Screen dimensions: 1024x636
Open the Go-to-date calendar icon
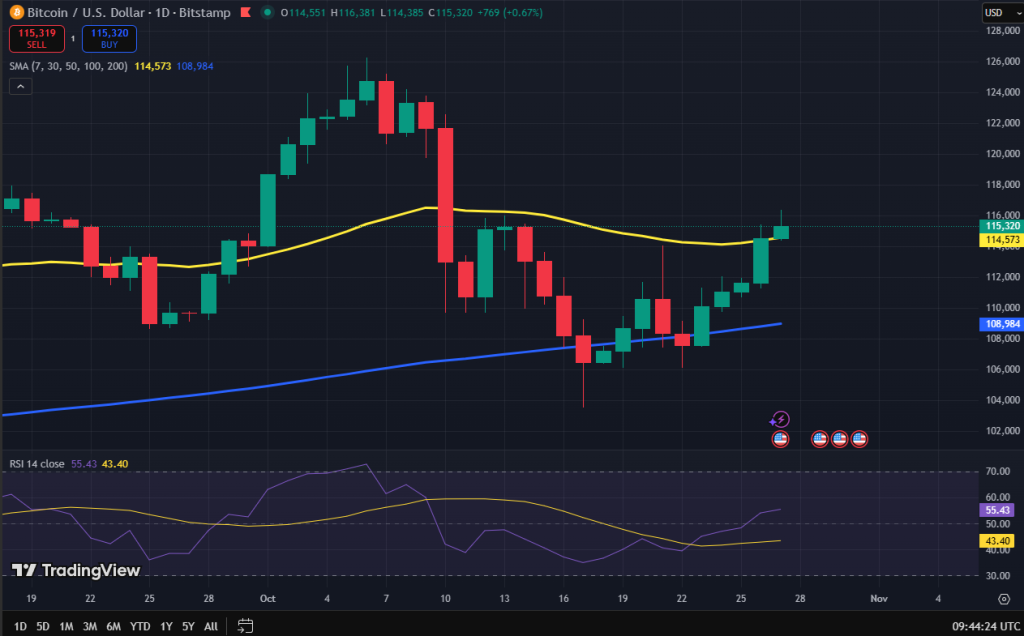click(x=245, y=624)
